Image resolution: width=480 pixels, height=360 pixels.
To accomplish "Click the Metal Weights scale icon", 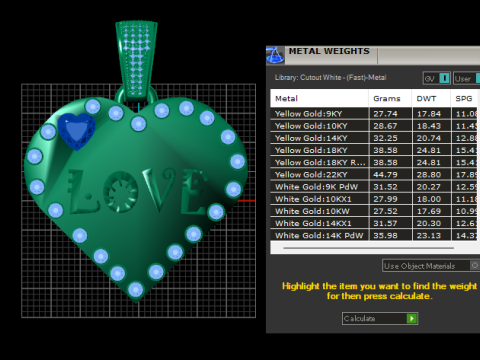I will pyautogui.click(x=275, y=55).
